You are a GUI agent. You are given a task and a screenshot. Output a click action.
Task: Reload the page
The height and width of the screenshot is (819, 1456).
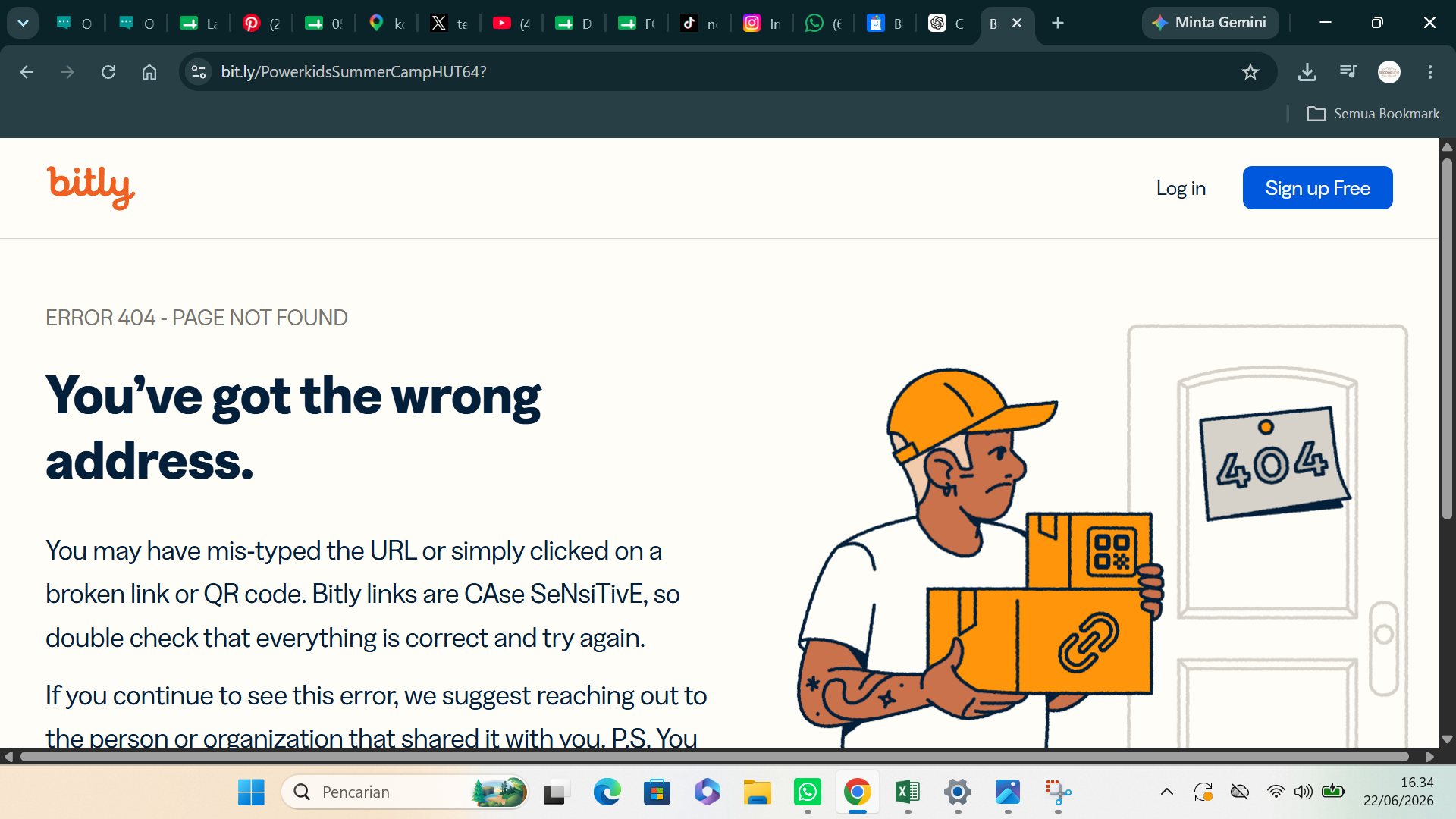click(108, 72)
